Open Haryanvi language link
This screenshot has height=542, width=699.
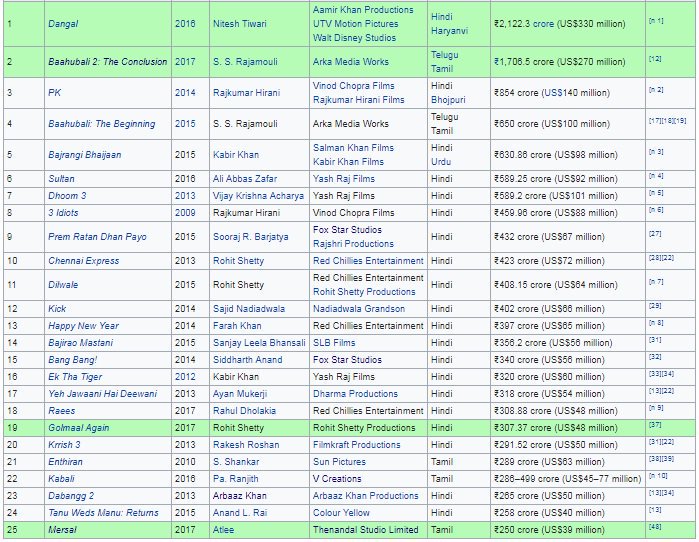coord(449,31)
